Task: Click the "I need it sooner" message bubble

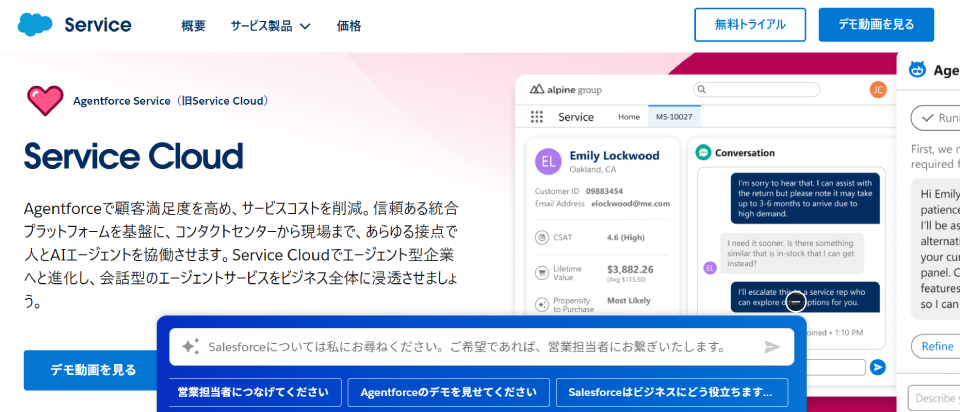Action: tap(792, 253)
